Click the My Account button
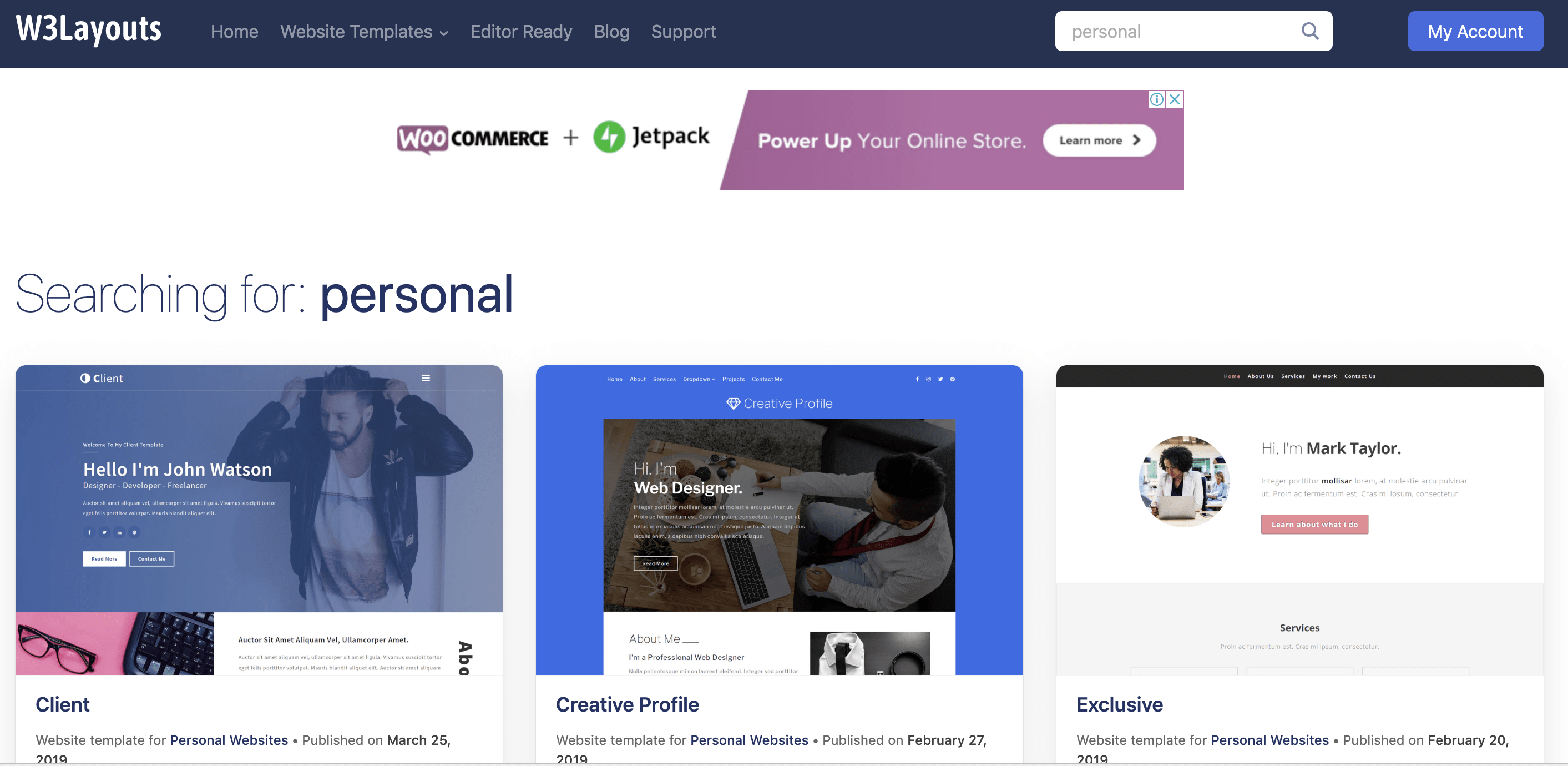1568x766 pixels. pyautogui.click(x=1475, y=31)
